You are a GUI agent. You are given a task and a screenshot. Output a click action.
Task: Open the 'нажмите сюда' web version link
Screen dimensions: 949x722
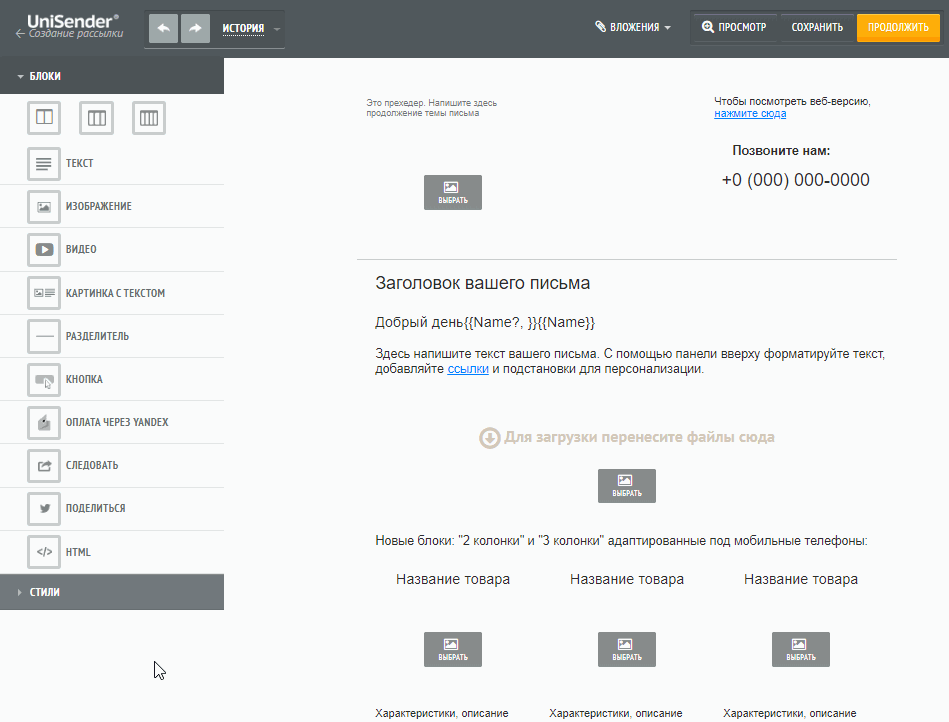750,114
